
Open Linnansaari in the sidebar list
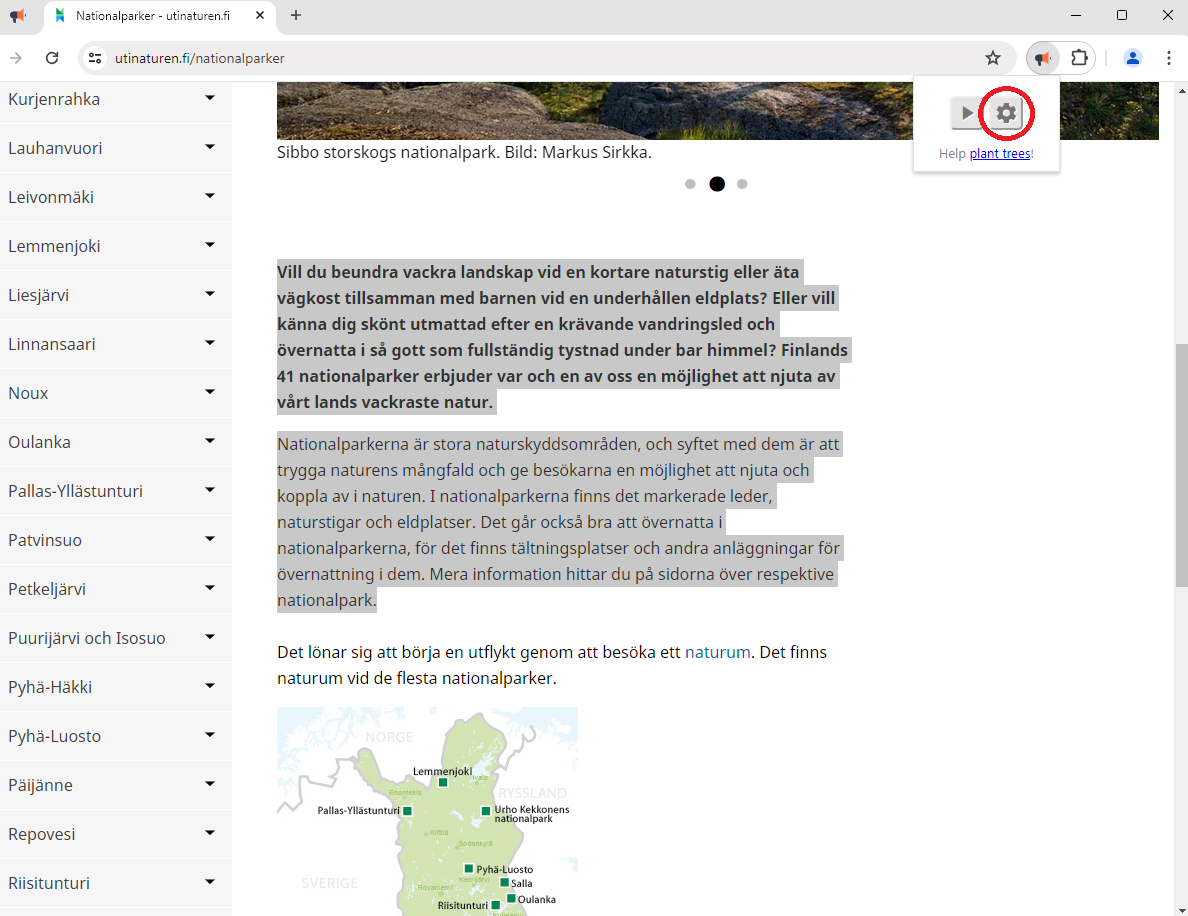(52, 344)
